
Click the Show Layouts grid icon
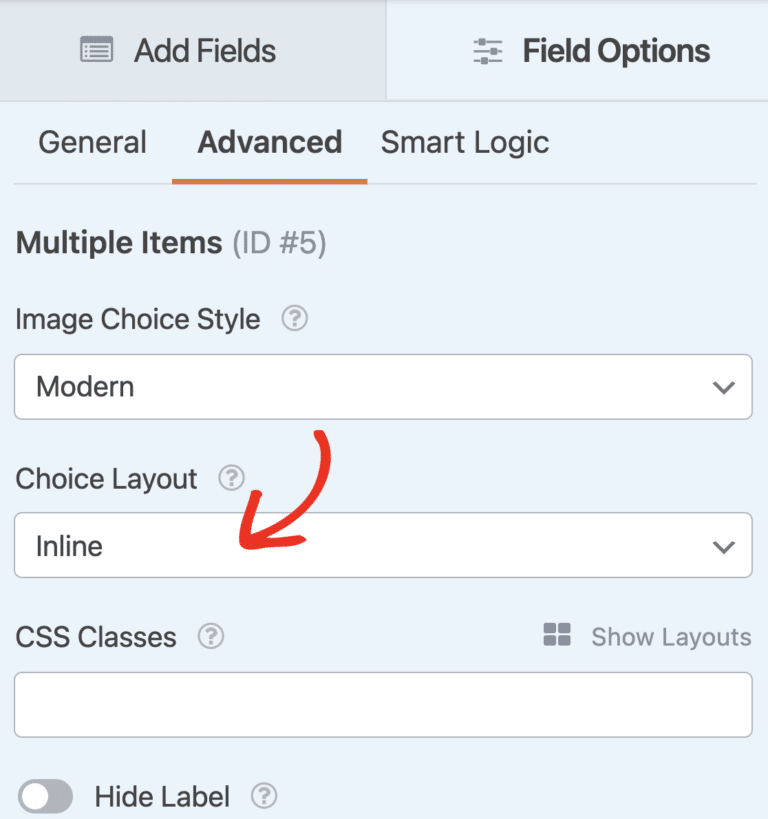[x=557, y=635]
